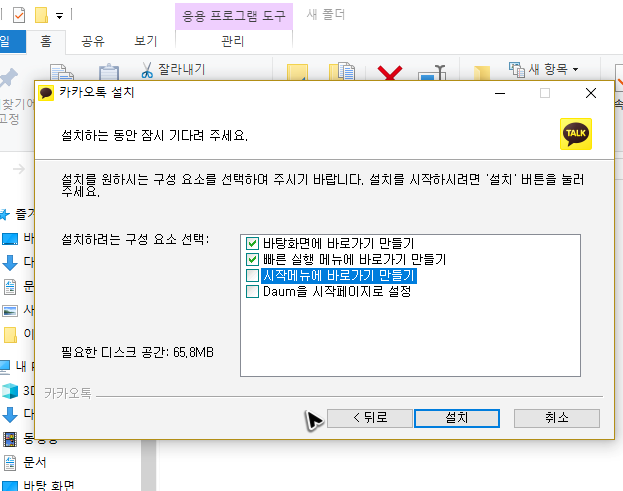This screenshot has width=623, height=491.
Task: Click the copy-to documents icon in ribbon
Action: point(342,72)
